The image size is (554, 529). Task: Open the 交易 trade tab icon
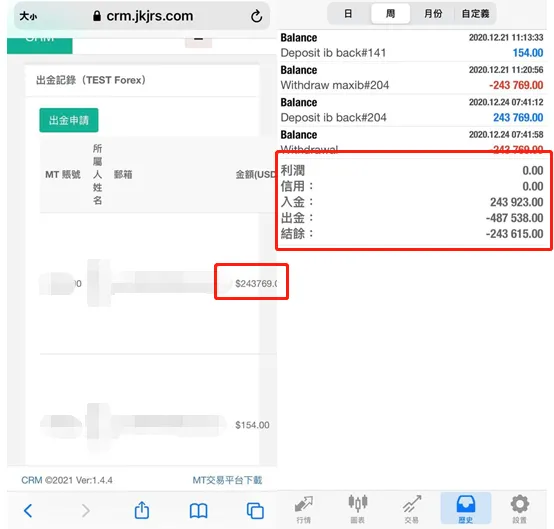412,509
